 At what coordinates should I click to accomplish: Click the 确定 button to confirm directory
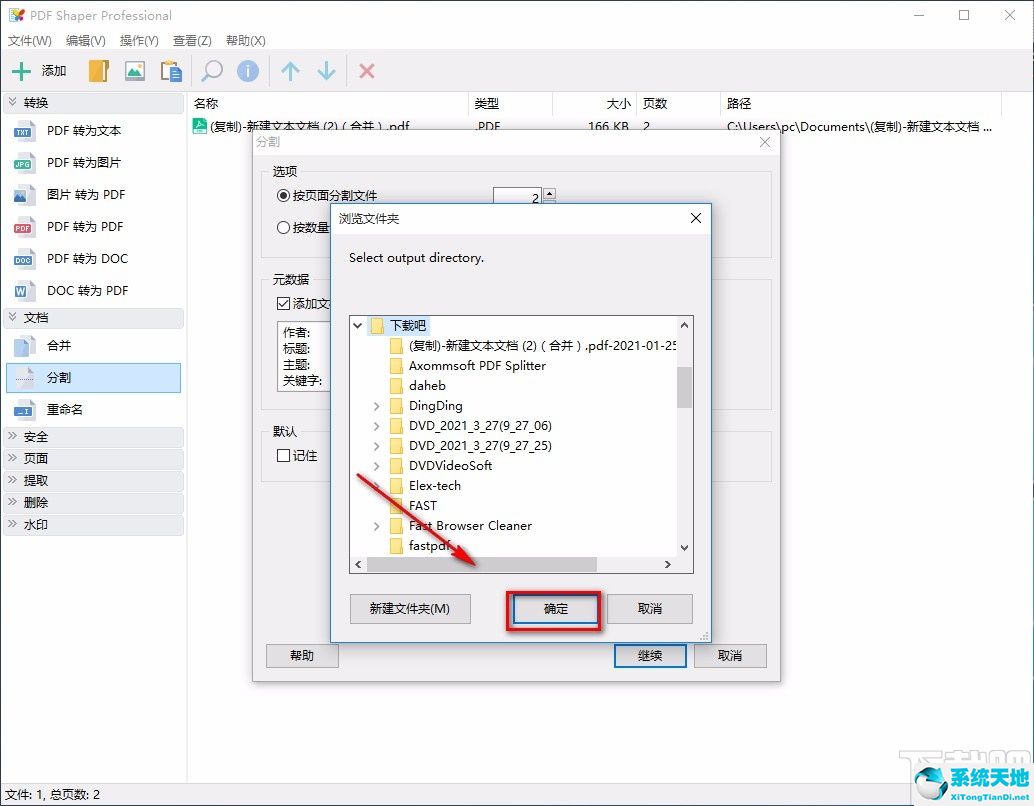(x=554, y=609)
